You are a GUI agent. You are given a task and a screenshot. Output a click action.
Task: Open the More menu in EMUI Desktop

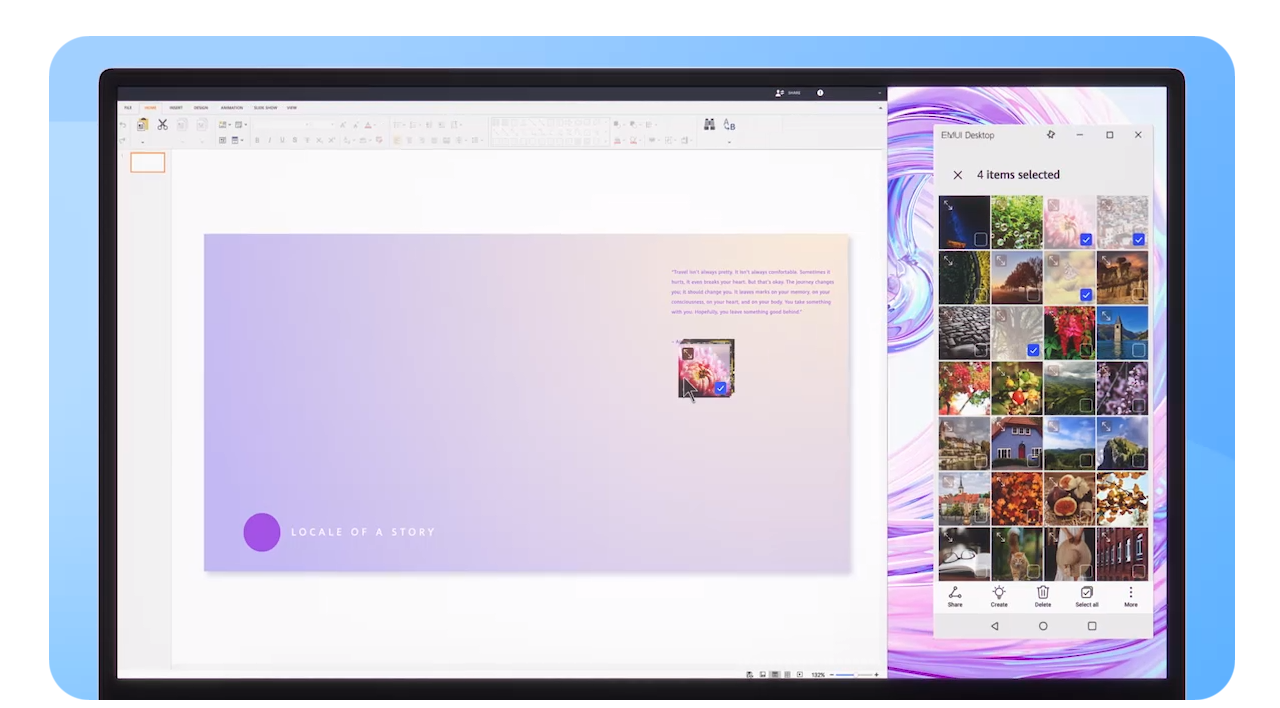(x=1131, y=596)
